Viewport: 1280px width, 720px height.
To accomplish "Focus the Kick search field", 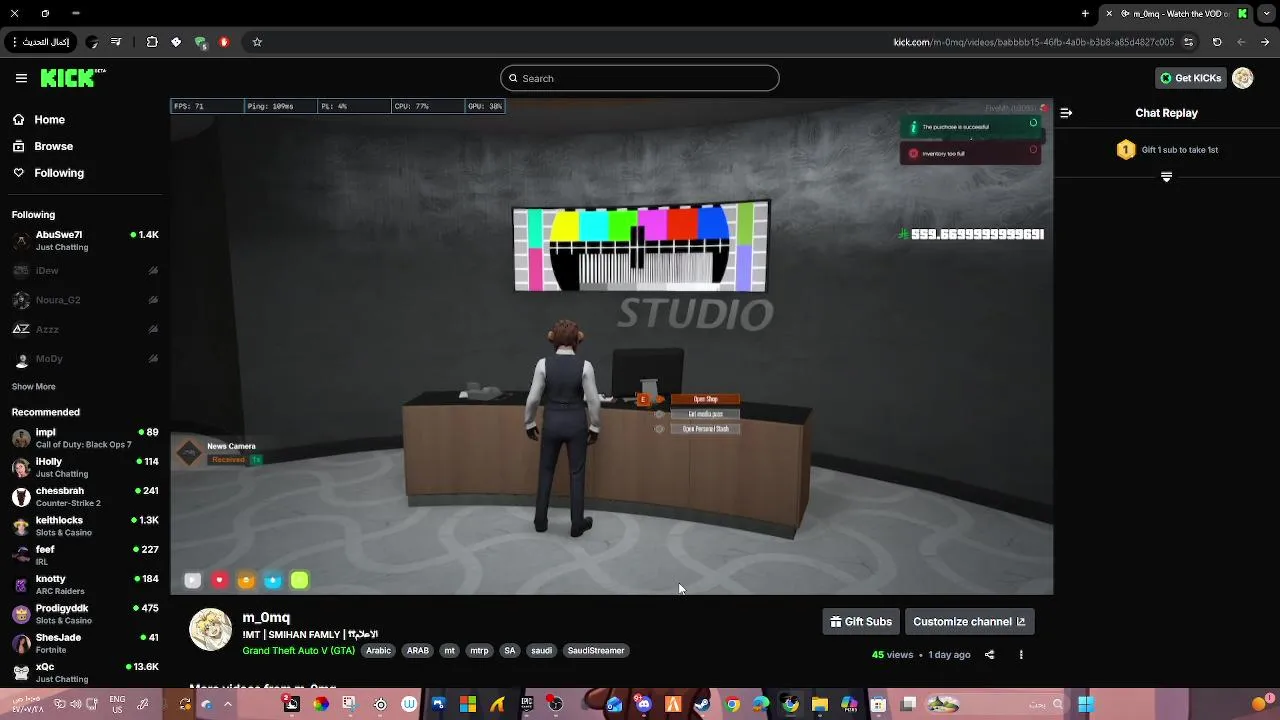I will click(x=640, y=78).
